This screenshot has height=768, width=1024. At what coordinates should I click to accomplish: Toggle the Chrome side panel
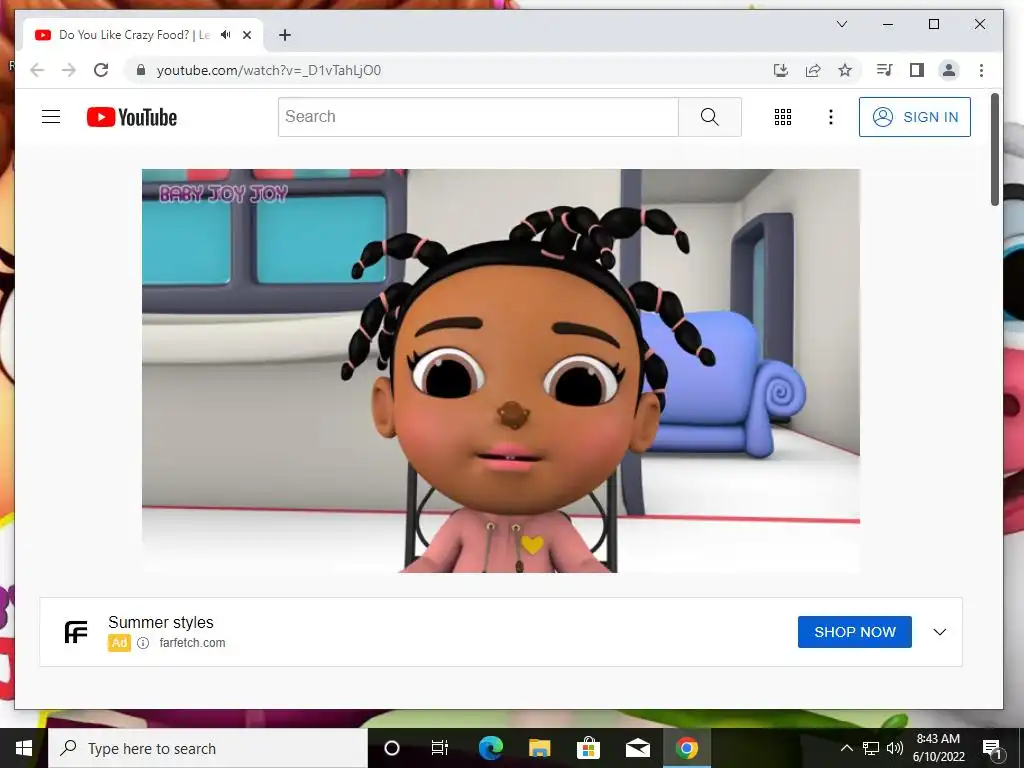[917, 70]
